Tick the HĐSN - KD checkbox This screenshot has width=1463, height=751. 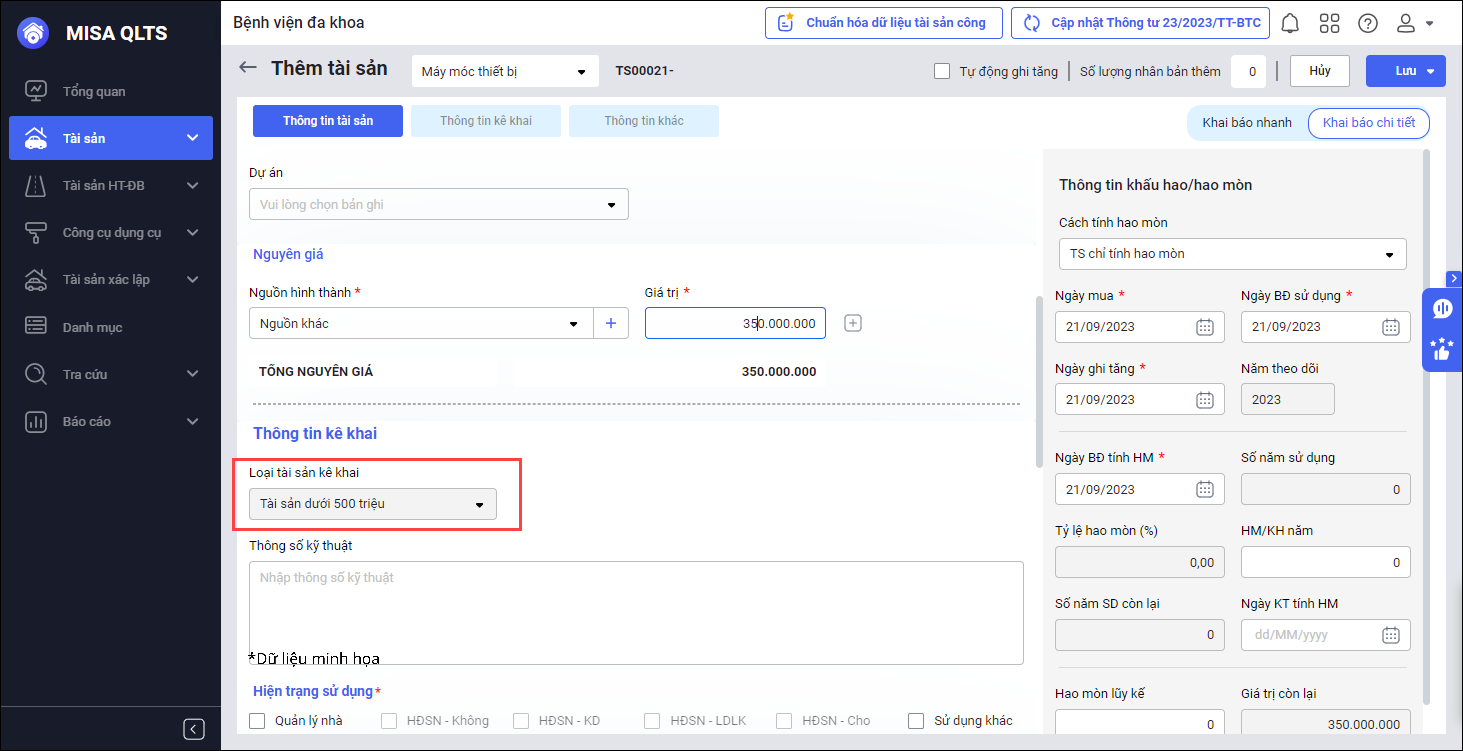[521, 721]
